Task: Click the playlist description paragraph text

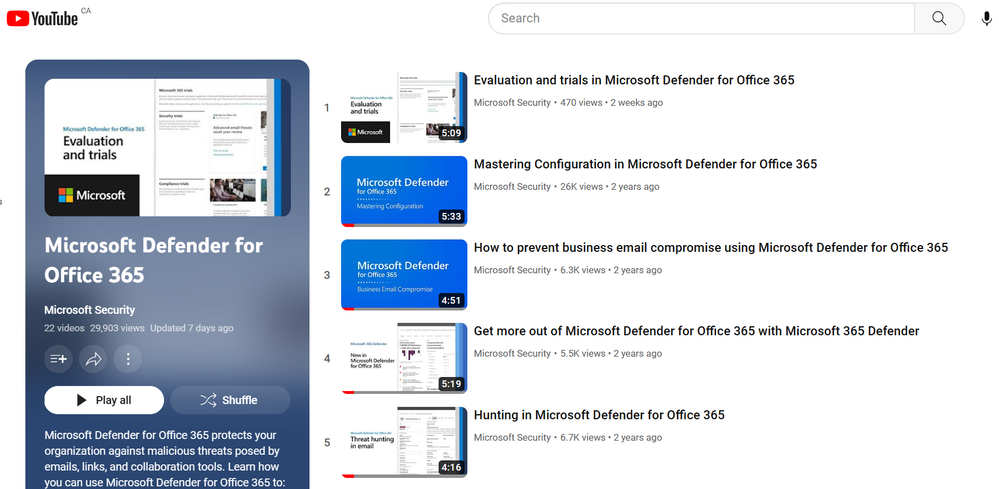Action: tap(165, 458)
